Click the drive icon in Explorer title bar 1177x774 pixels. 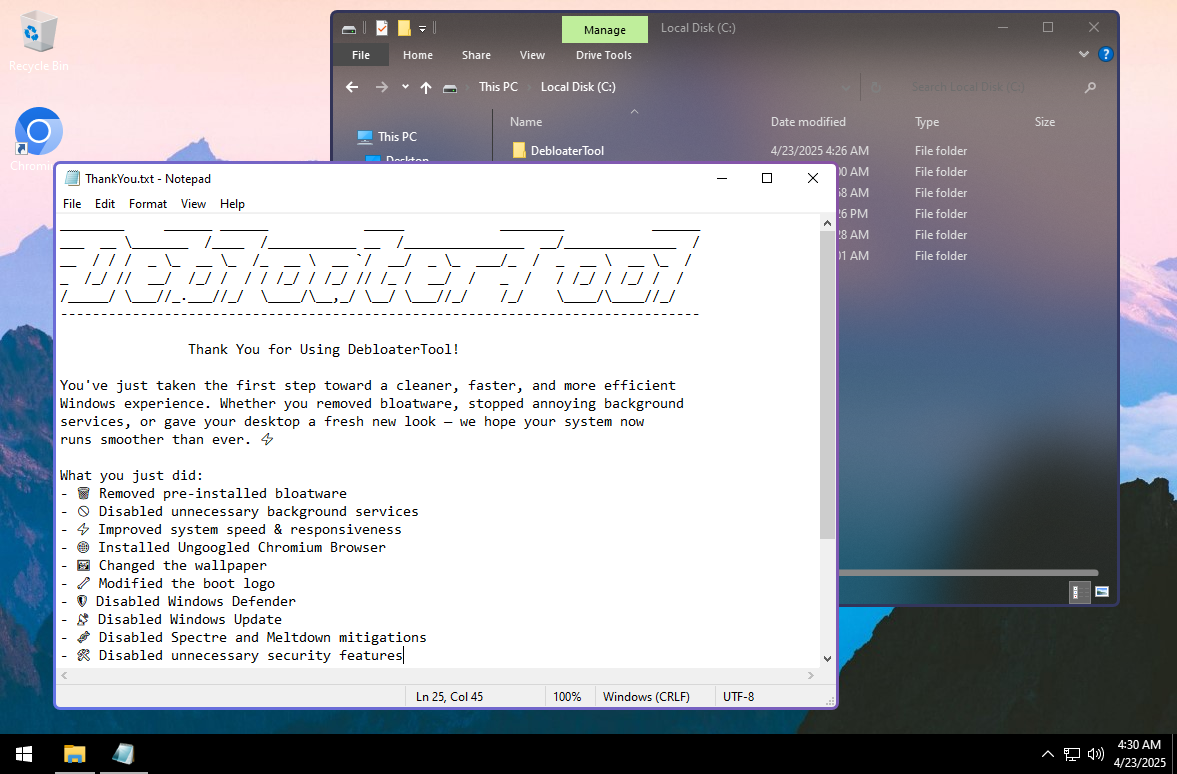point(349,29)
